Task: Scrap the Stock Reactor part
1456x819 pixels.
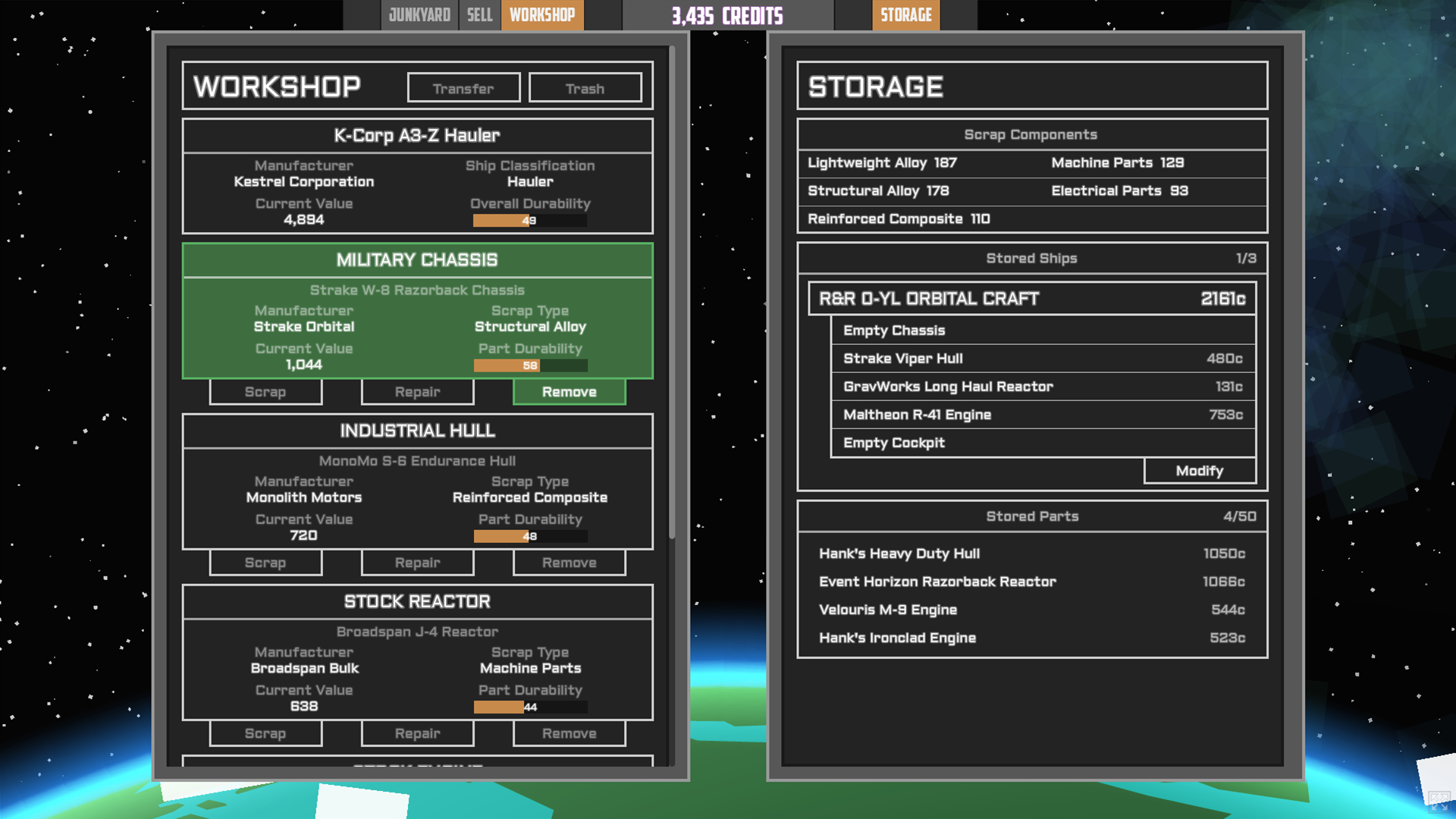Action: pos(265,733)
